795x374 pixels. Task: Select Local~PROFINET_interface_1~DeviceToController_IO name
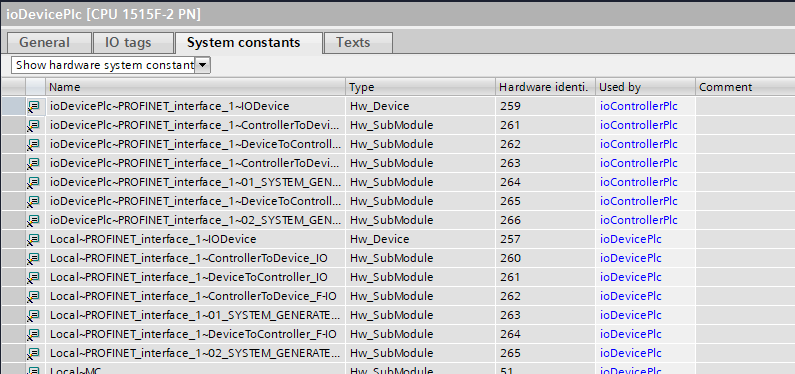click(196, 278)
